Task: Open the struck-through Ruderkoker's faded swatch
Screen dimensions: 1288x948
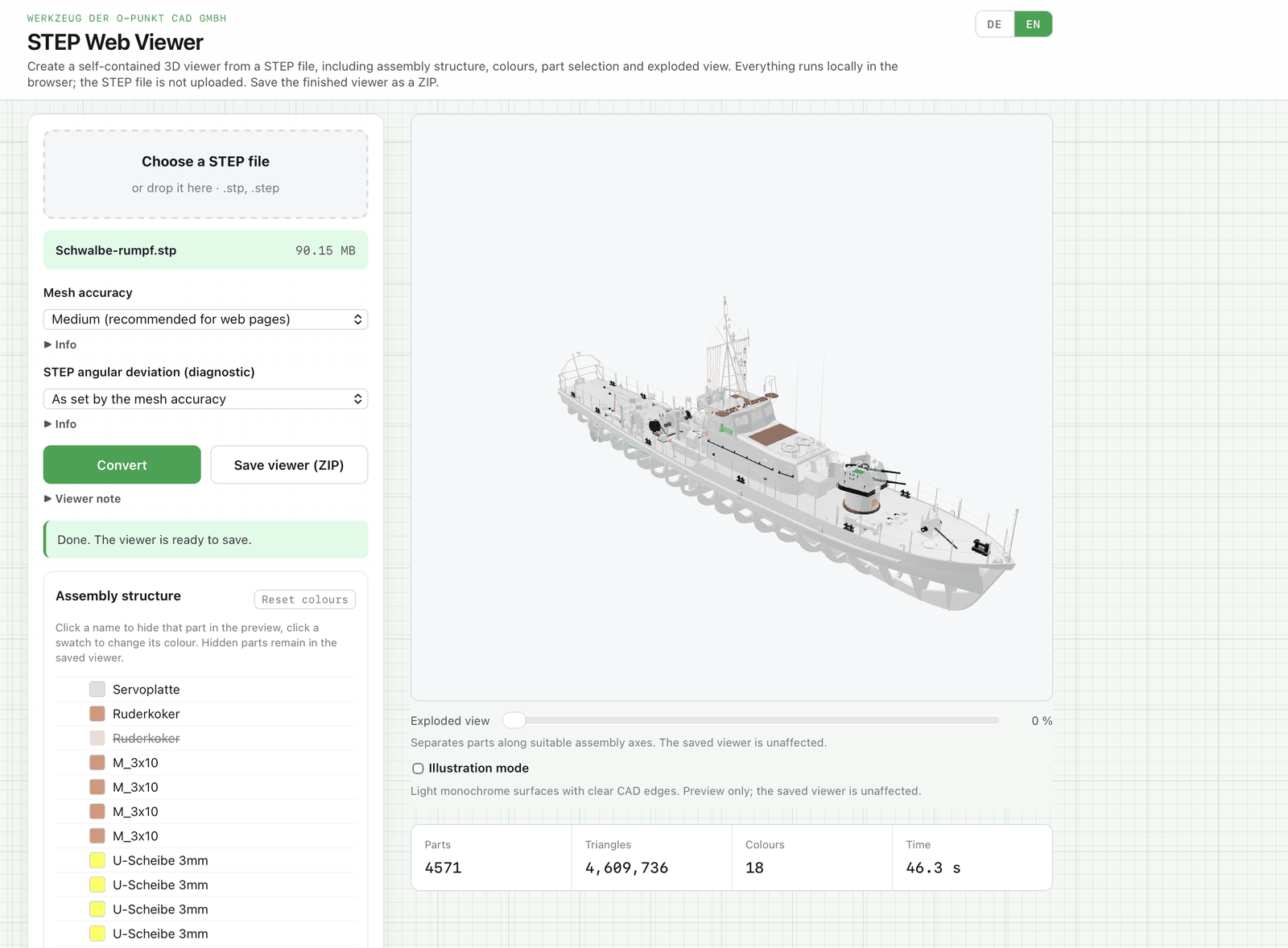Action: 97,738
